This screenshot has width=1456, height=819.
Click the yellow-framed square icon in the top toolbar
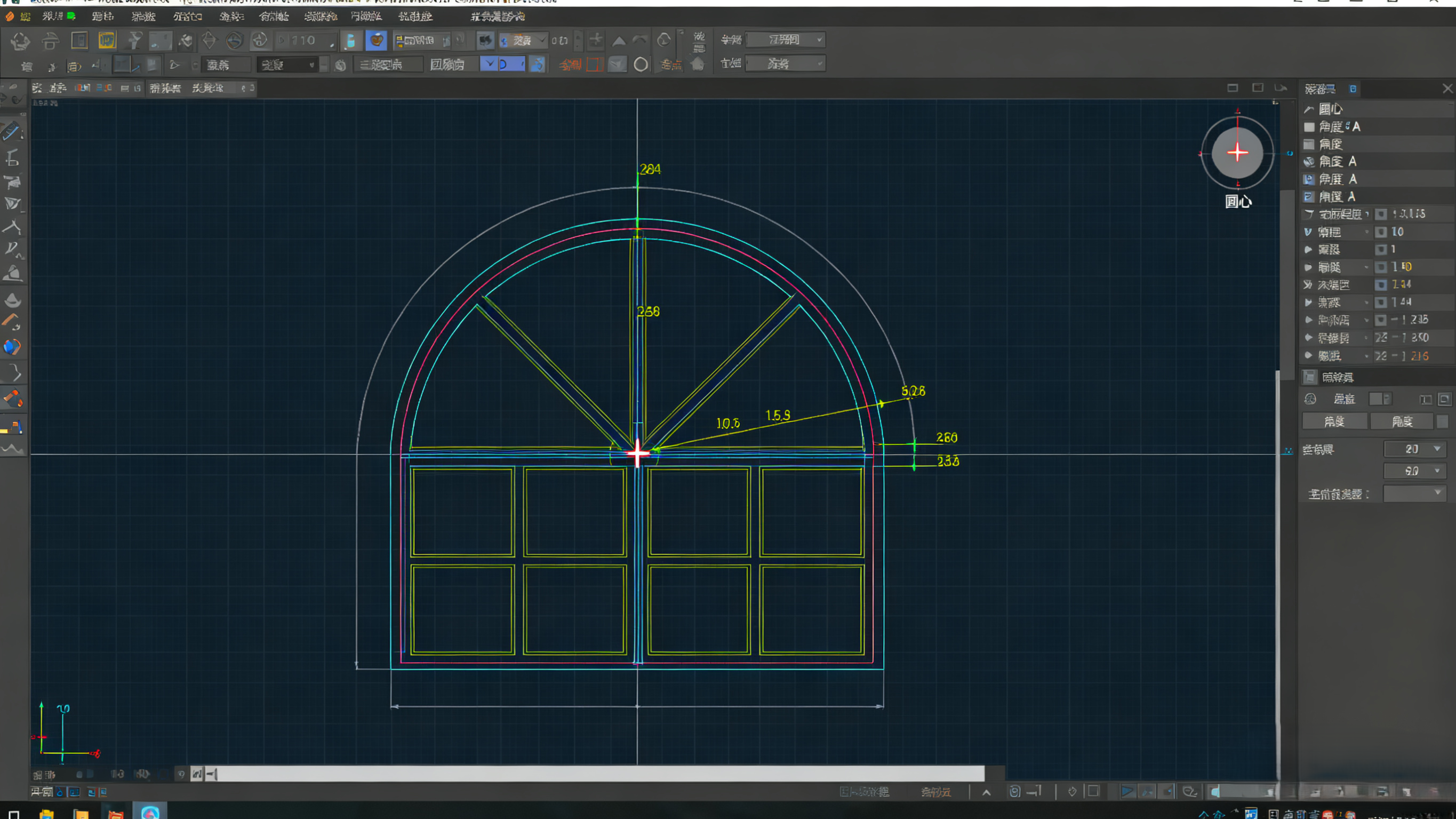coord(106,40)
